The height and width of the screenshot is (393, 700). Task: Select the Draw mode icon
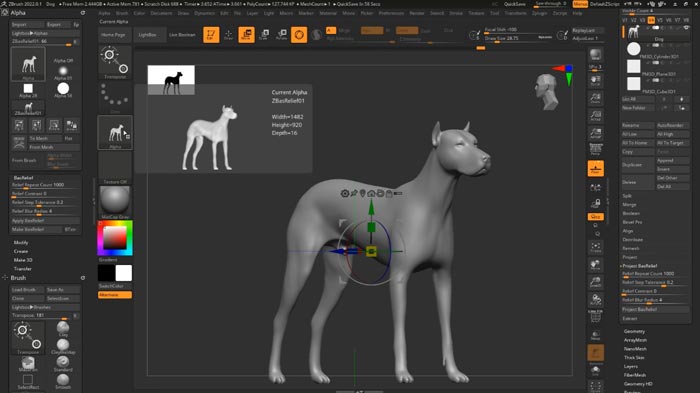tap(229, 34)
